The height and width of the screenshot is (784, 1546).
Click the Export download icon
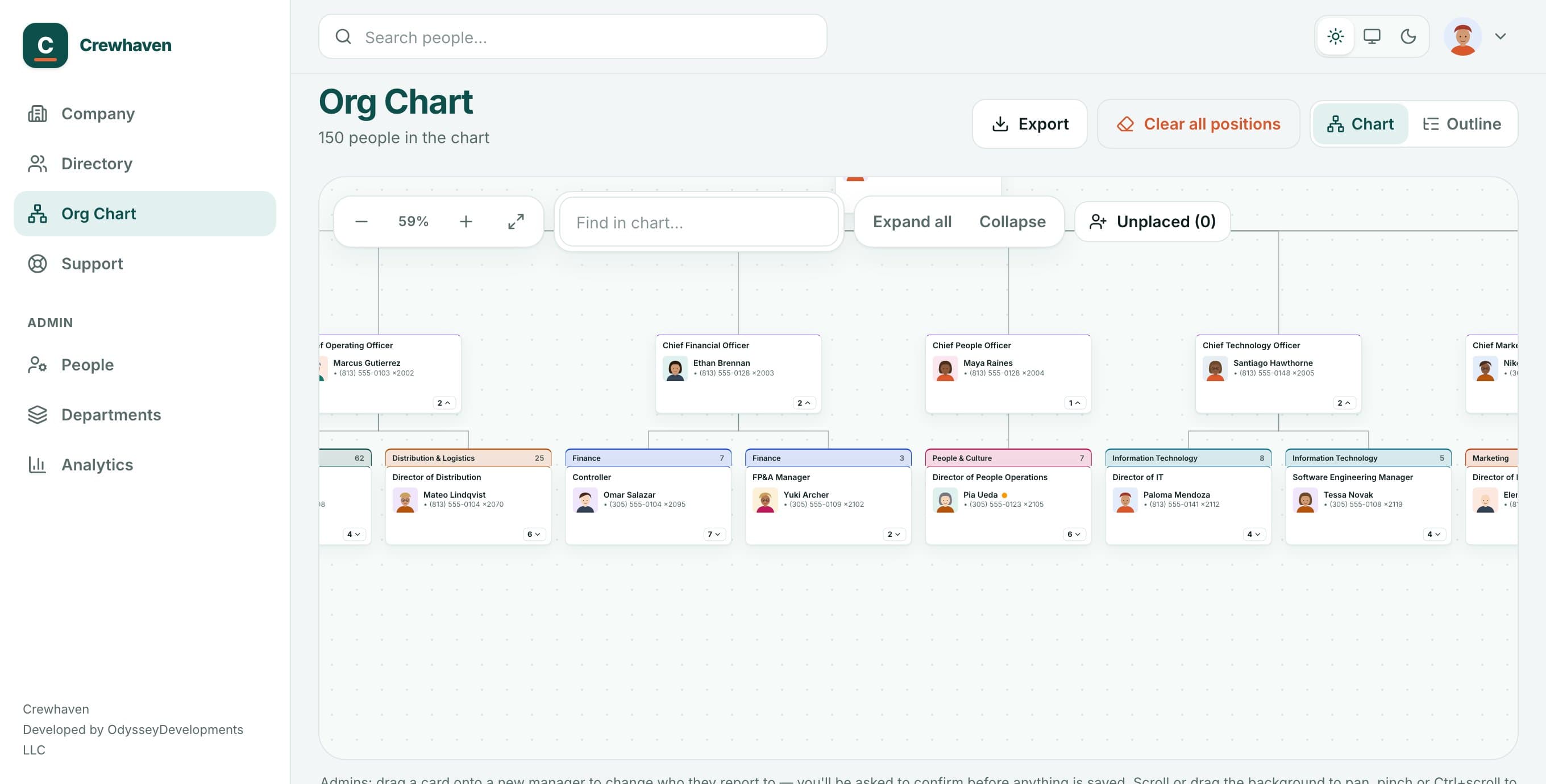(1000, 124)
